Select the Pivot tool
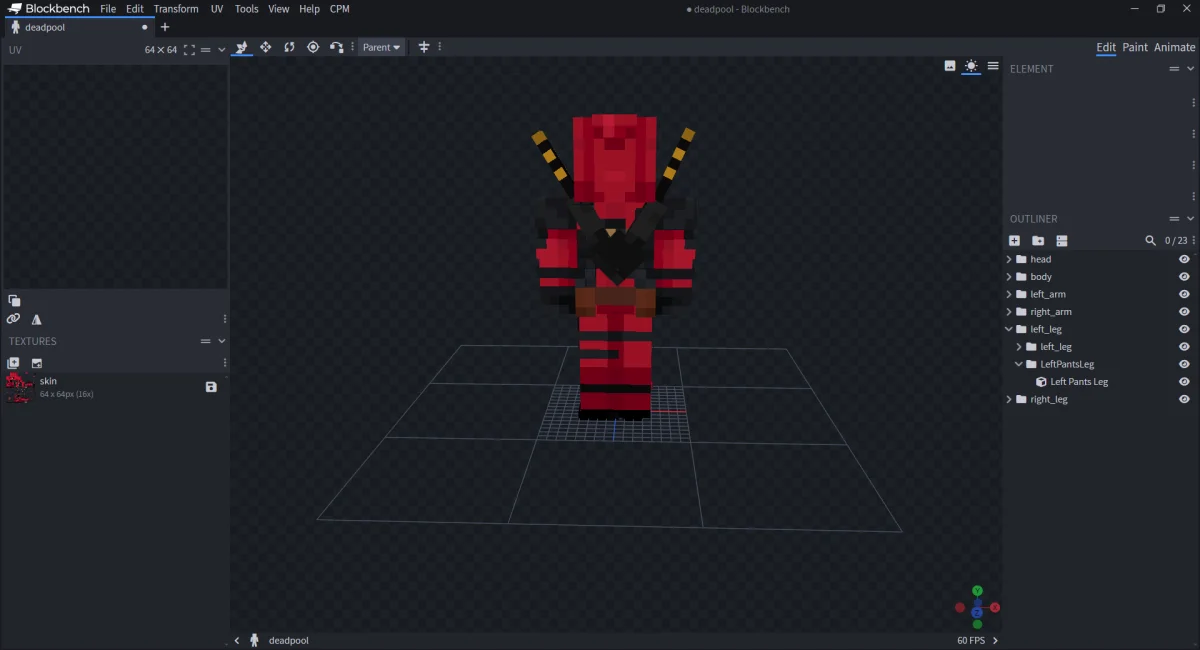The image size is (1200, 650). (x=313, y=47)
